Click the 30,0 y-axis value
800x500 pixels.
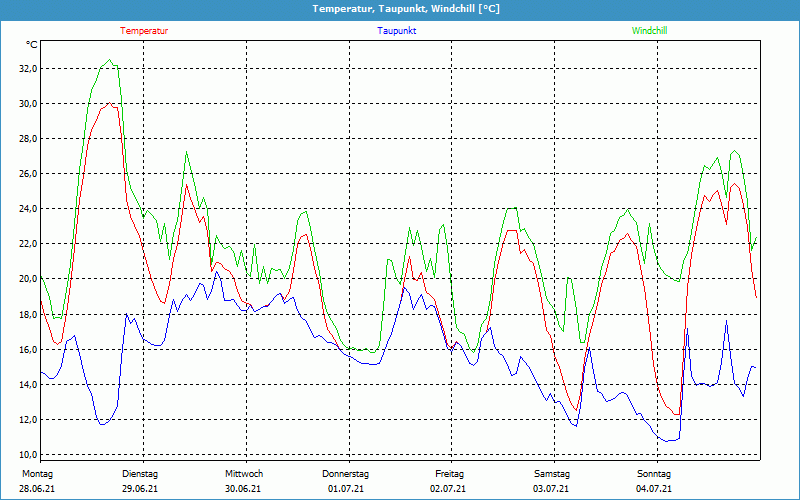coord(28,104)
